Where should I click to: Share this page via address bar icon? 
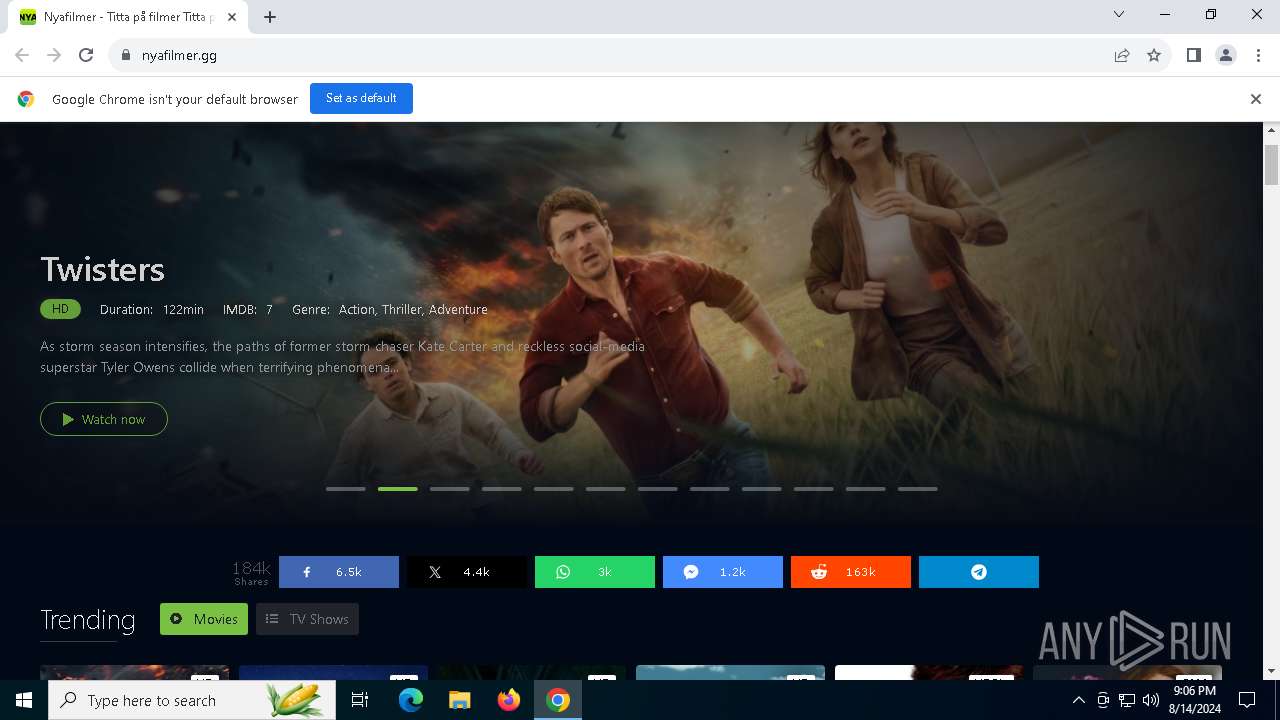(x=1122, y=55)
